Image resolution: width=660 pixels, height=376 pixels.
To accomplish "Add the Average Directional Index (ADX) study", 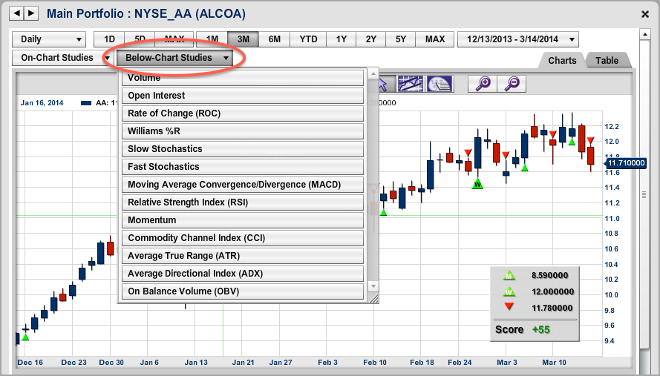I will [243, 273].
